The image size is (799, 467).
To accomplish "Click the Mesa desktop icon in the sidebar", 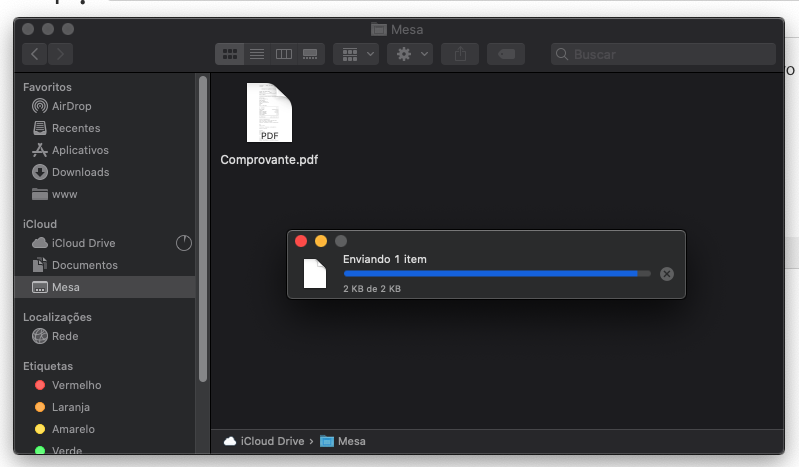I will [x=40, y=287].
